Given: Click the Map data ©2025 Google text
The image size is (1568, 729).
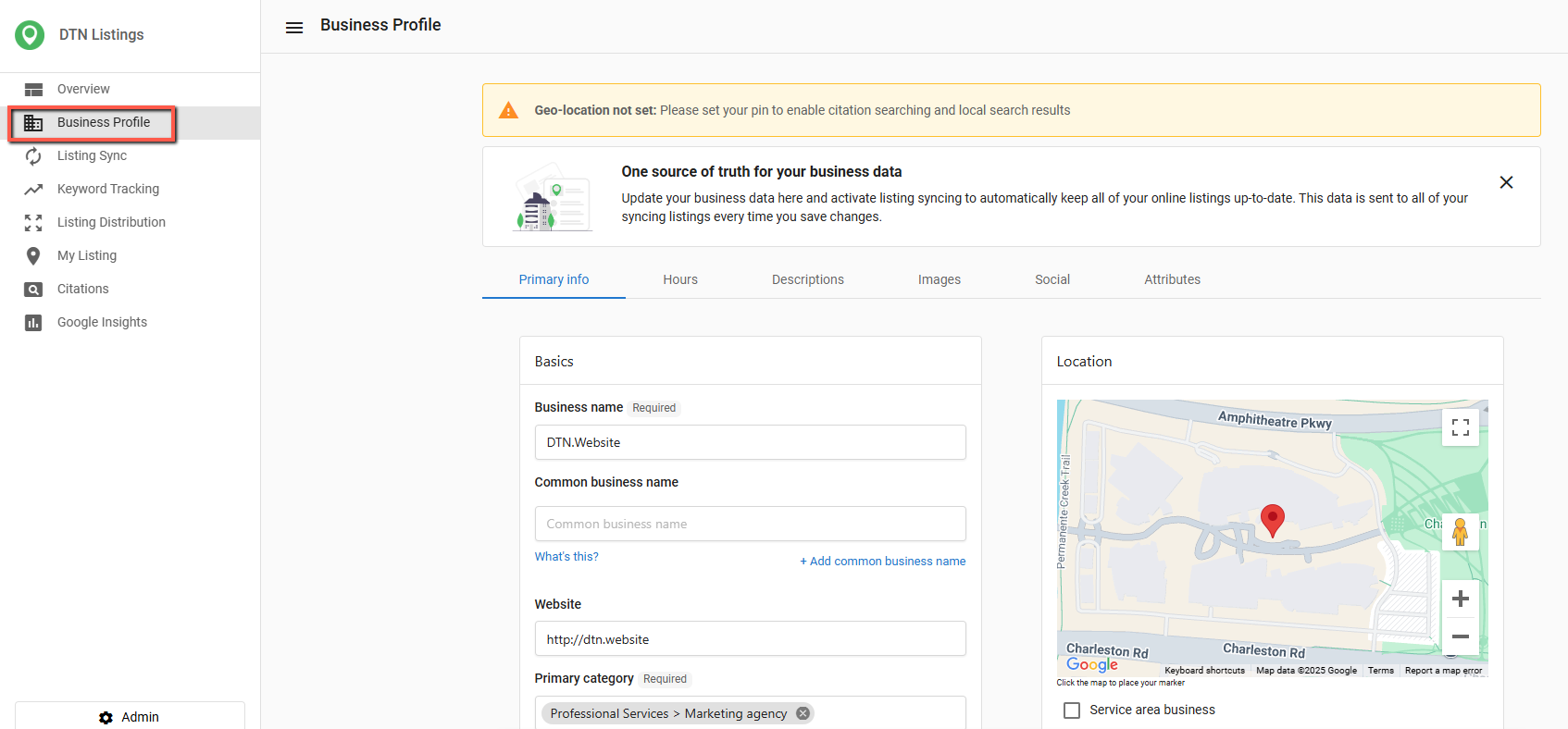Looking at the screenshot, I should coord(1306,671).
